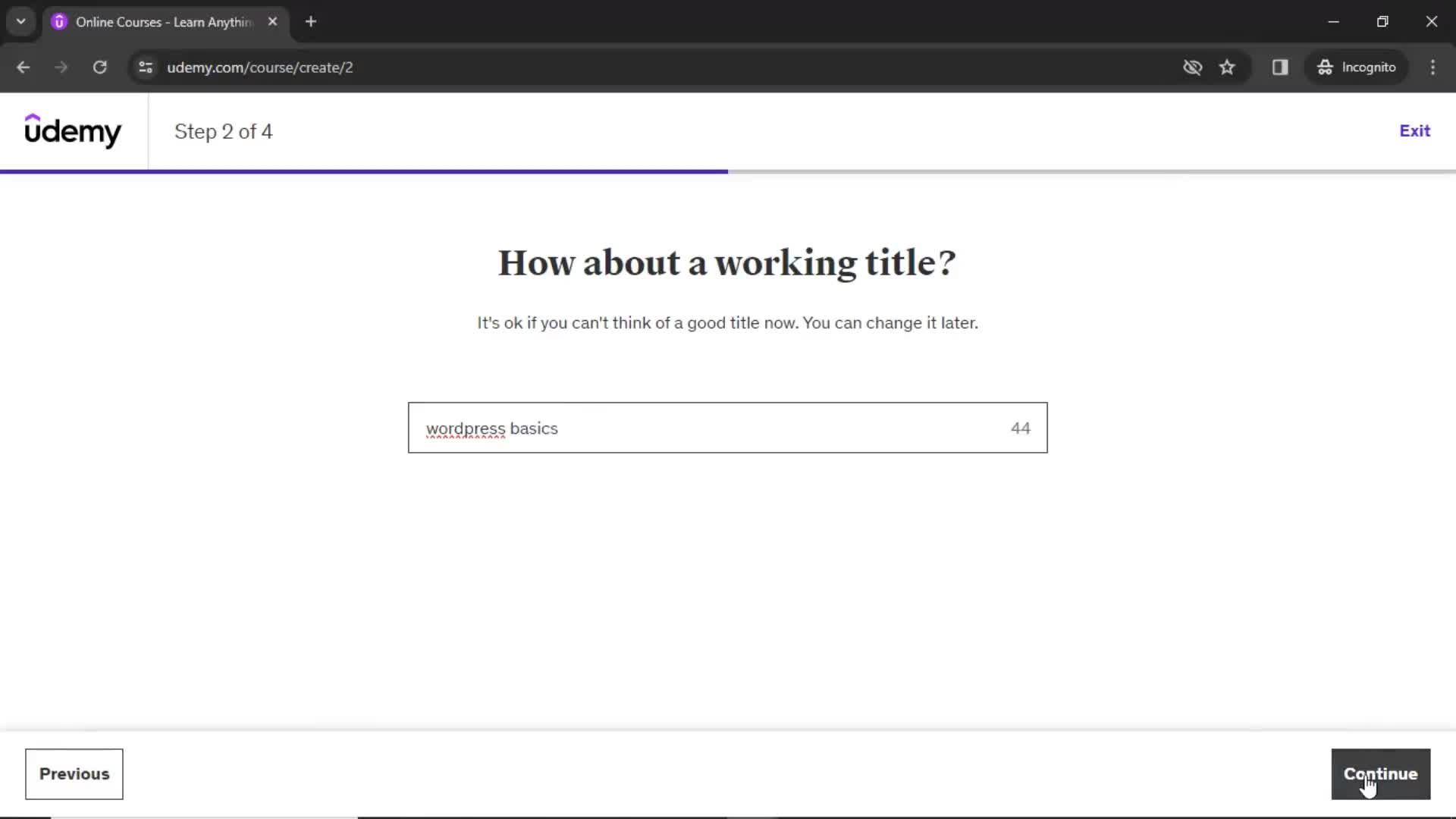This screenshot has height=819, width=1456.
Task: Click the browser sidebar panel icon
Action: coord(1281,67)
